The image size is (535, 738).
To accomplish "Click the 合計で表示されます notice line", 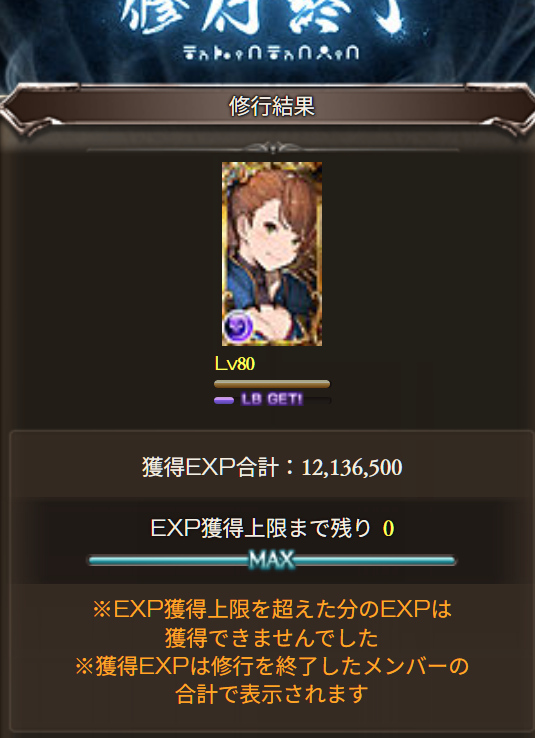I will [271, 694].
